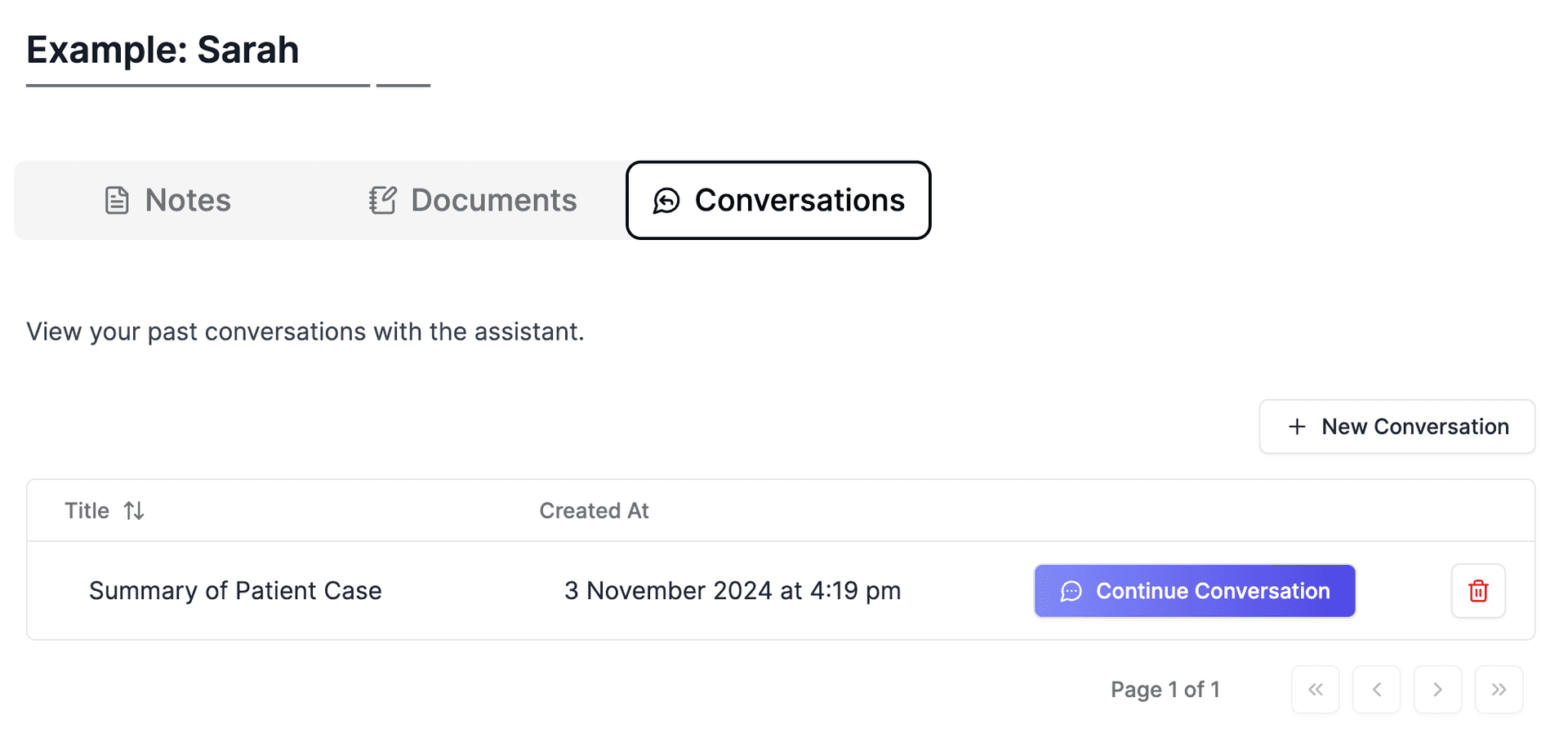Click the Created At column header
The image size is (1568, 746).
[x=594, y=510]
